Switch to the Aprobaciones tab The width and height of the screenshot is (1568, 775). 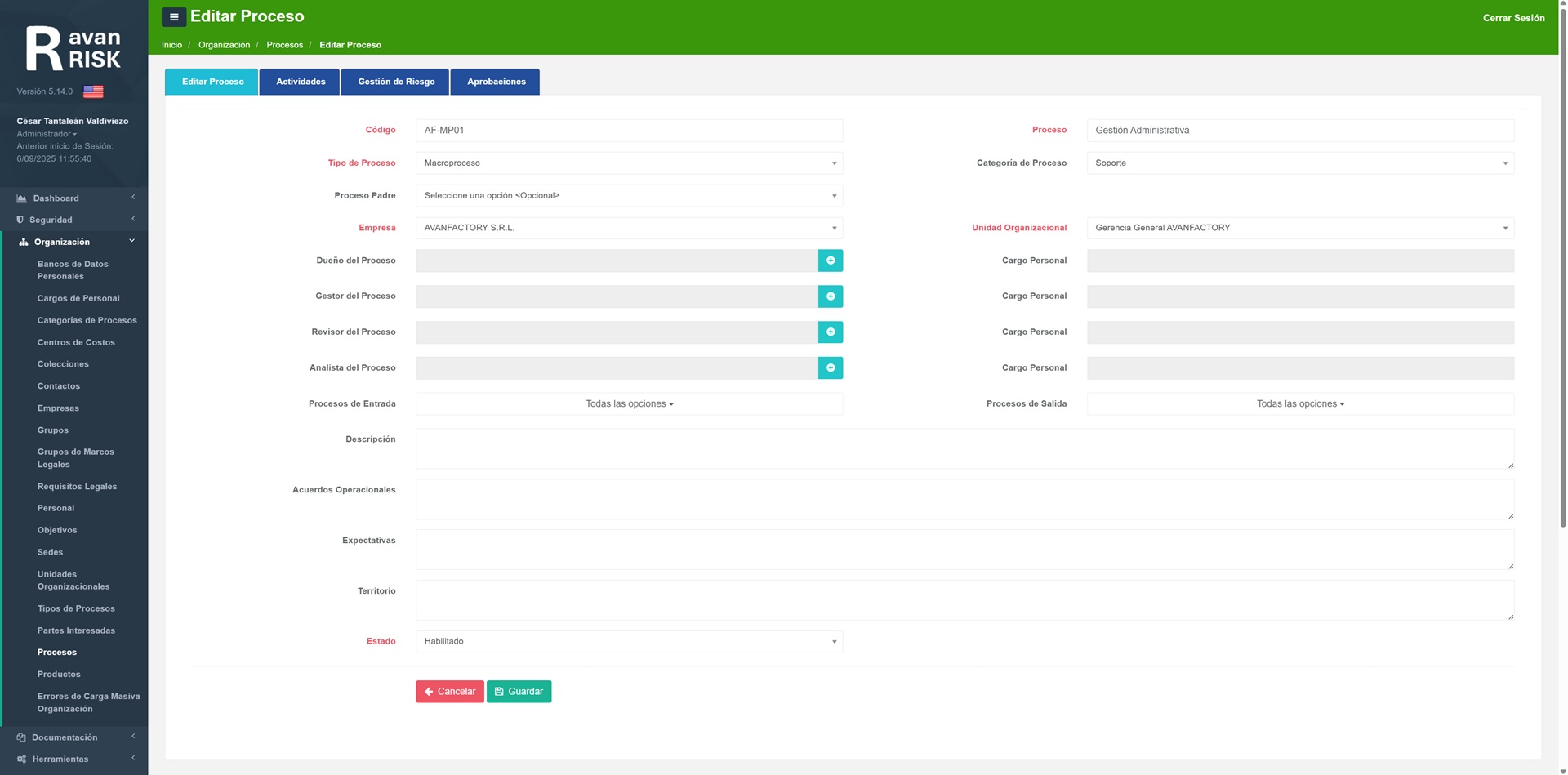497,82
